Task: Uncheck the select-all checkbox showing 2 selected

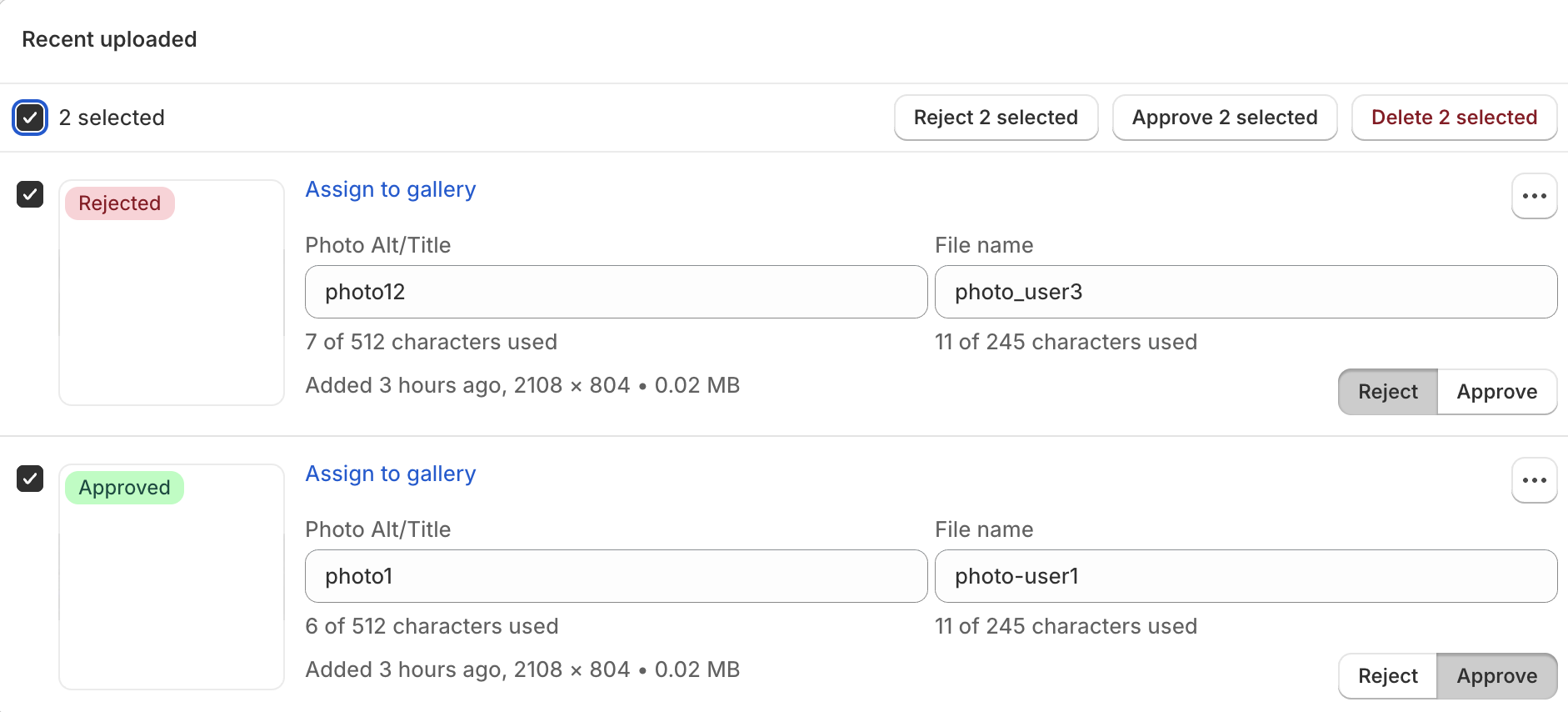Action: (x=30, y=118)
